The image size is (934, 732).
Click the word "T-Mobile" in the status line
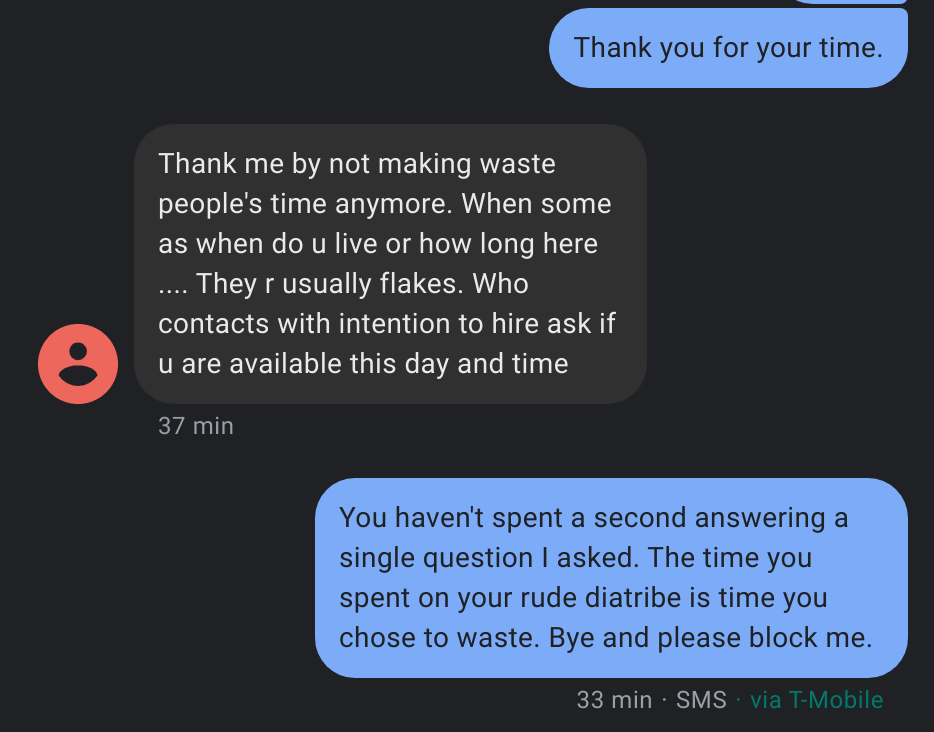tap(836, 700)
